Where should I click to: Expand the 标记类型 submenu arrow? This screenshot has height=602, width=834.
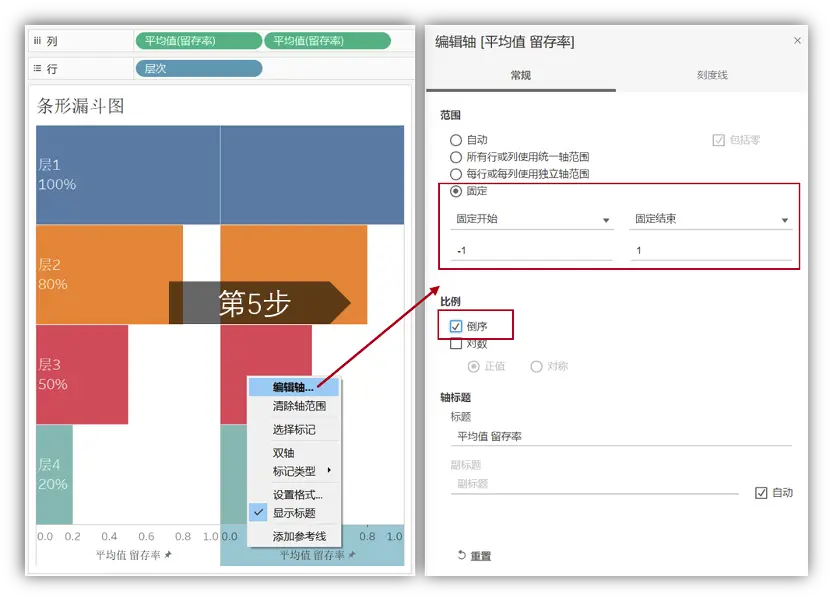point(329,470)
